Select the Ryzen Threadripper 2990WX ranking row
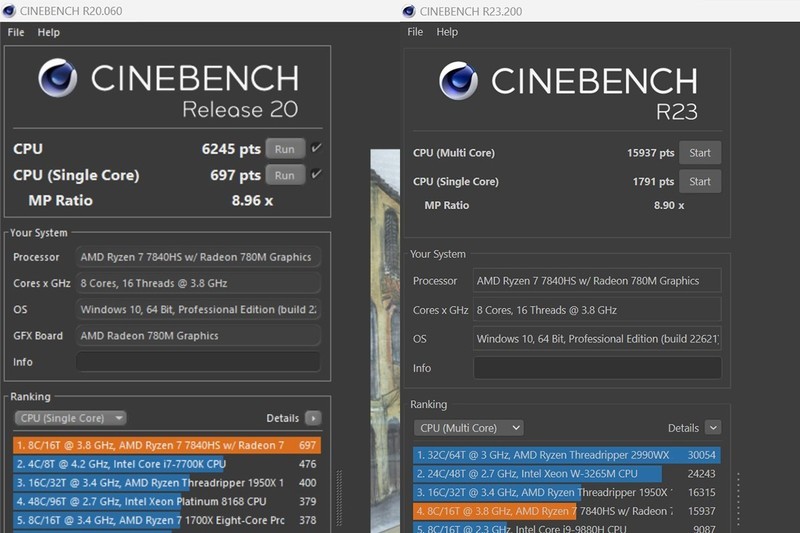This screenshot has width=800, height=533. click(x=566, y=455)
